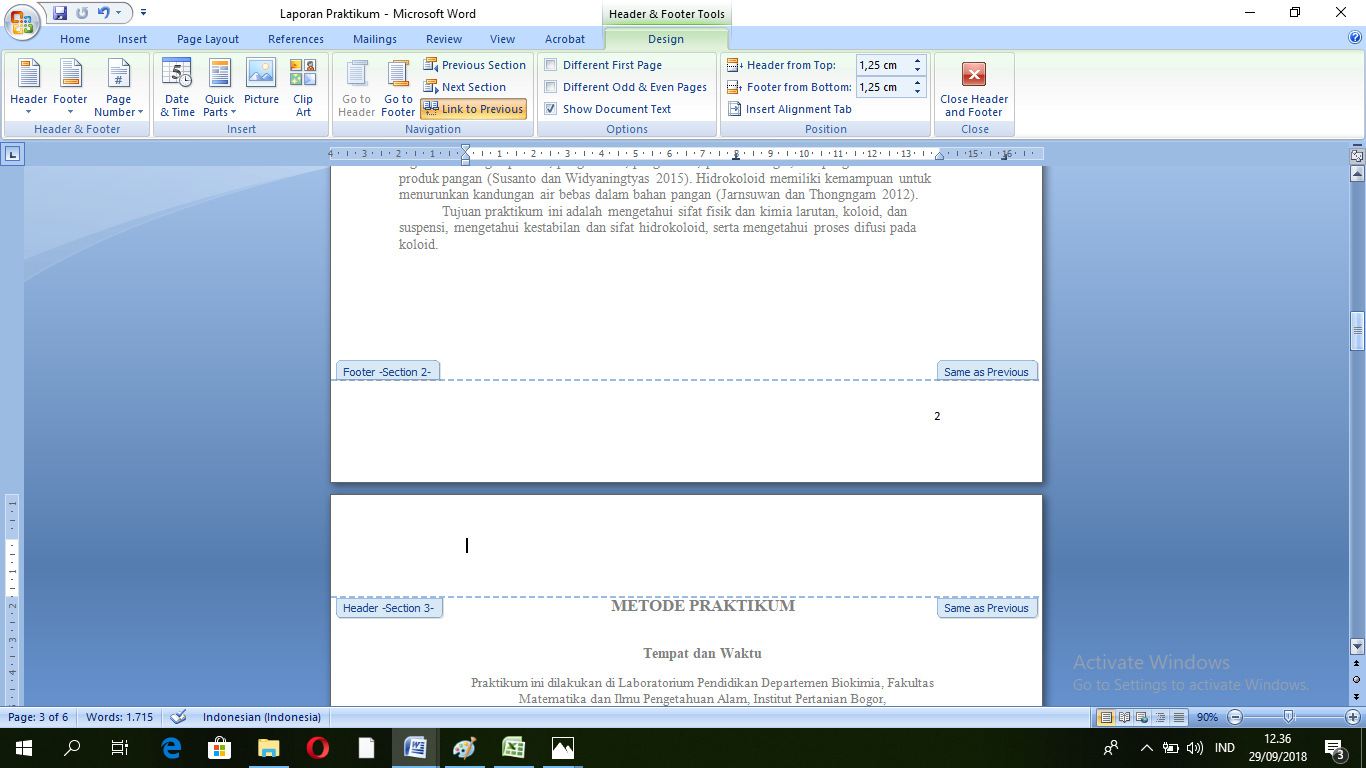Click the Save icon in quick access toolbar
The width and height of the screenshot is (1366, 768).
(60, 13)
